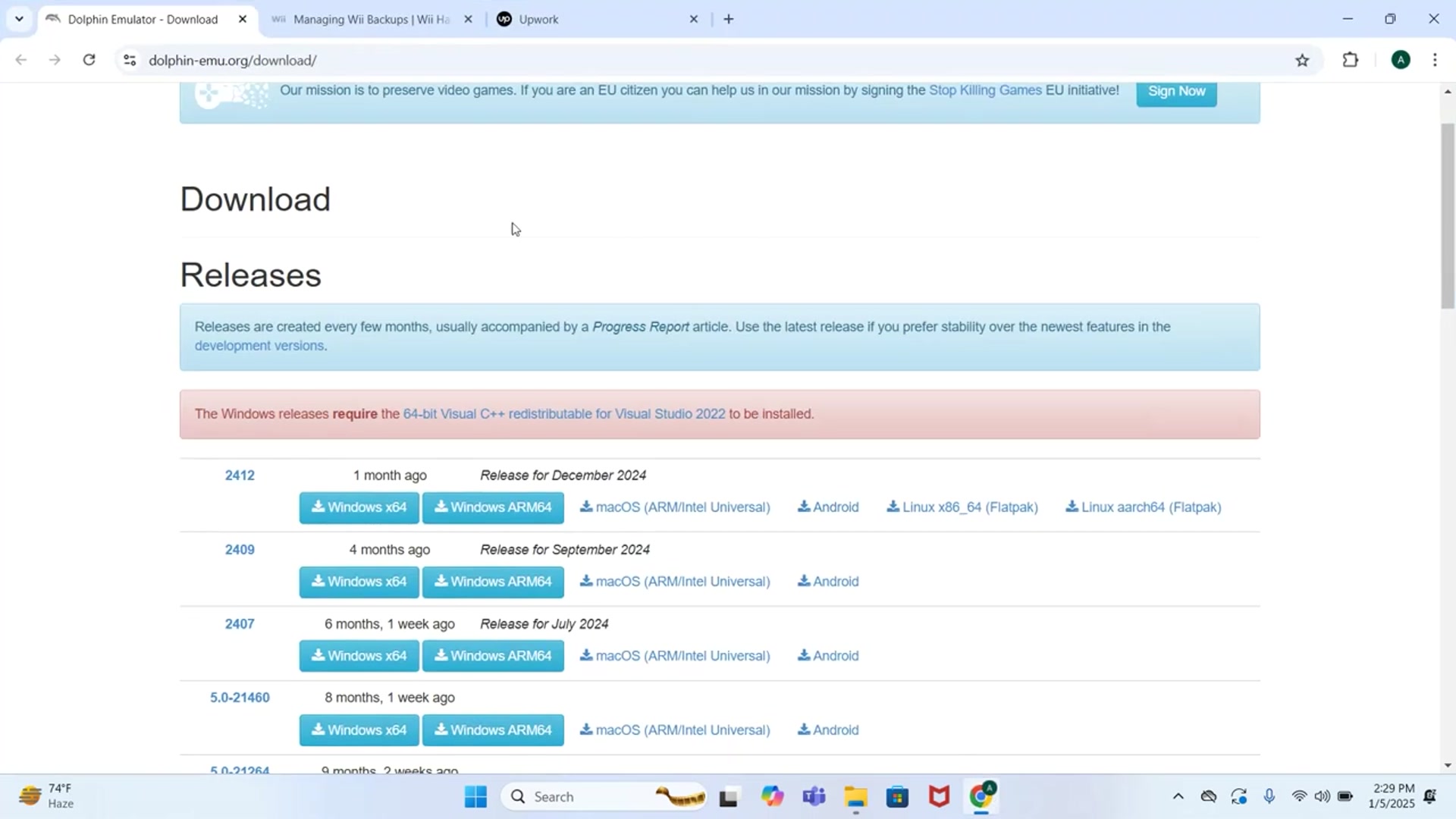1456x819 pixels.
Task: Open McAfee from the taskbar
Action: (939, 797)
